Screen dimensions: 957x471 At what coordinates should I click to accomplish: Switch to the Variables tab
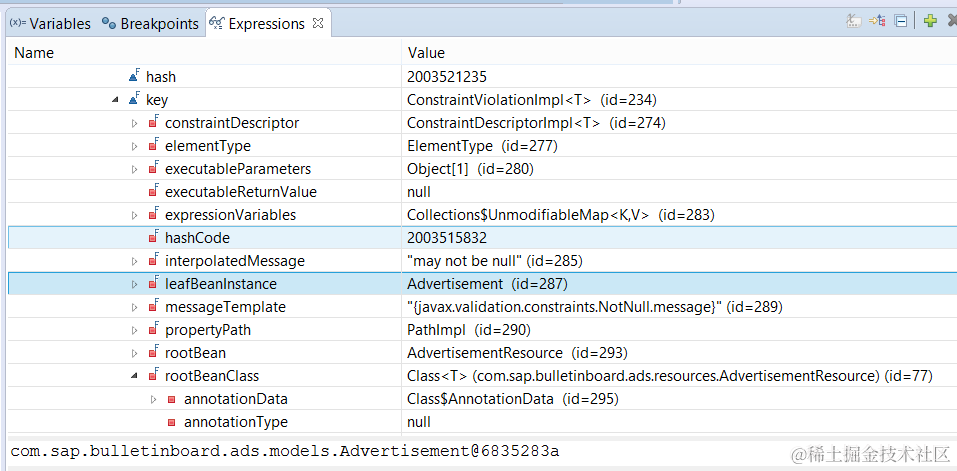click(x=50, y=24)
